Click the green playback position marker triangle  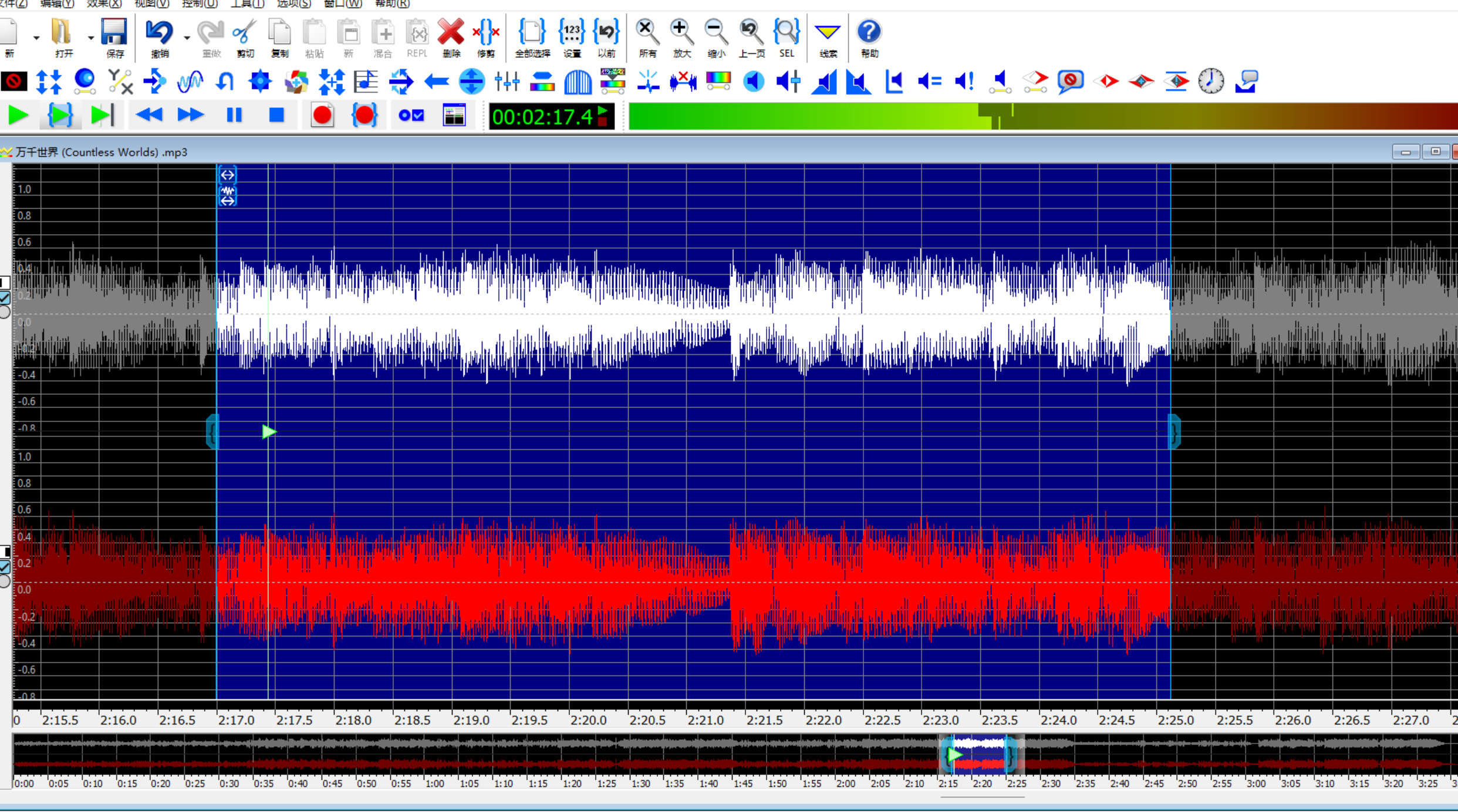pos(269,432)
